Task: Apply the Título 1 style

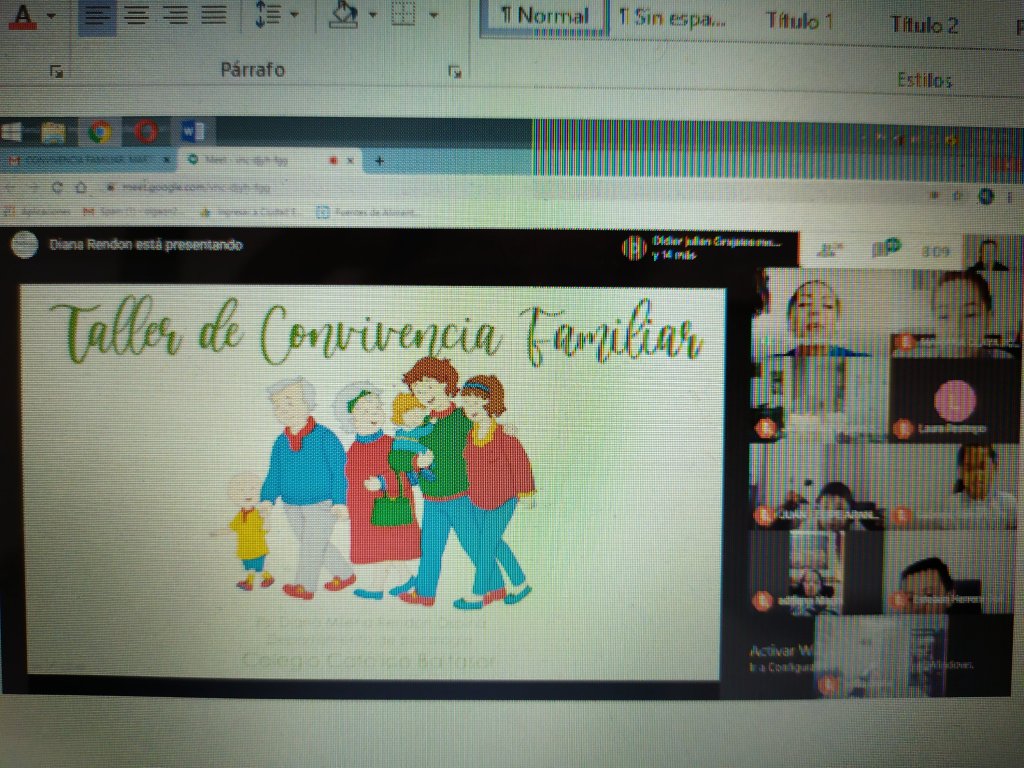Action: click(x=798, y=20)
